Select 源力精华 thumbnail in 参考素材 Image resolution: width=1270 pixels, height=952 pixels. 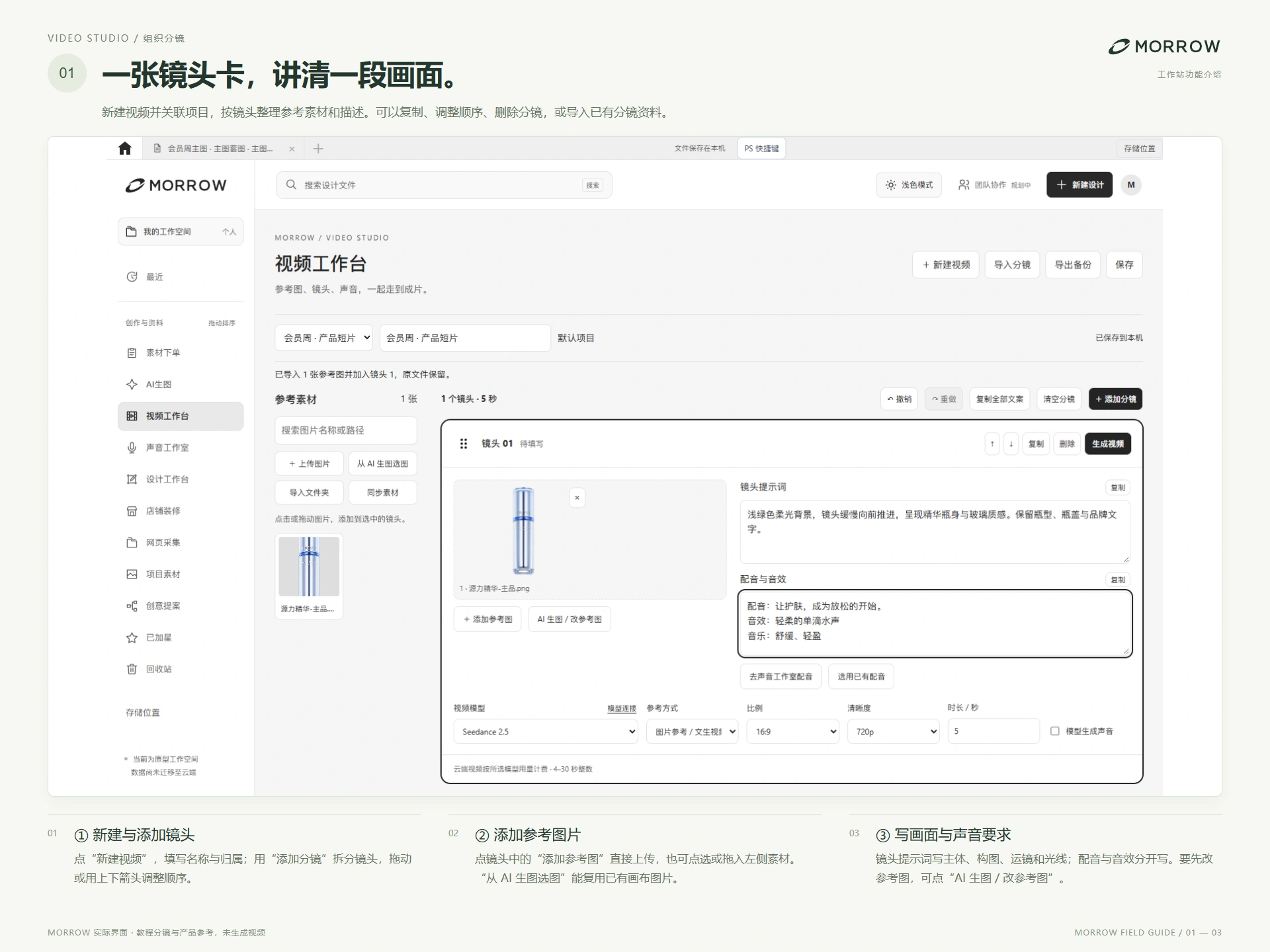(x=309, y=576)
